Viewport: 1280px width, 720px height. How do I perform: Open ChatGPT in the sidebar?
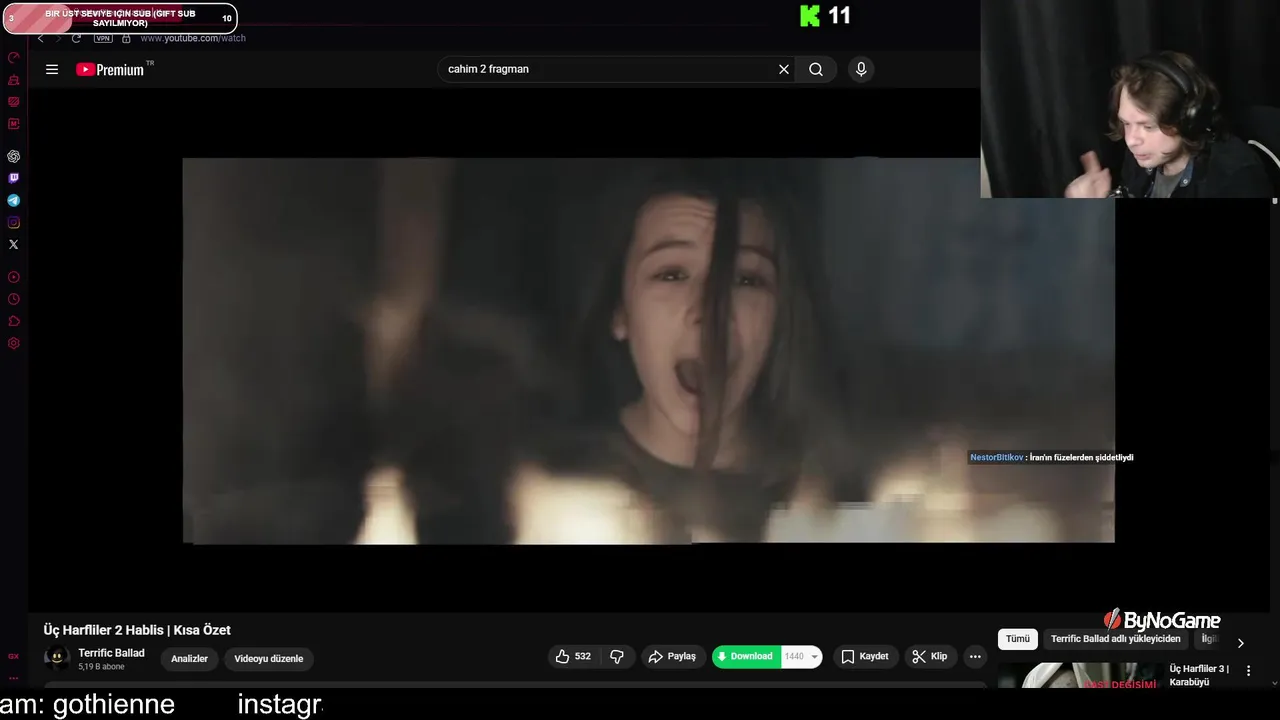click(x=13, y=156)
